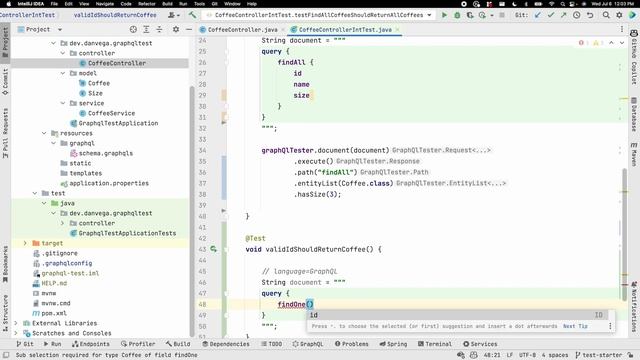The width and height of the screenshot is (640, 360).
Task: Open the Tools menu
Action: point(199,4)
